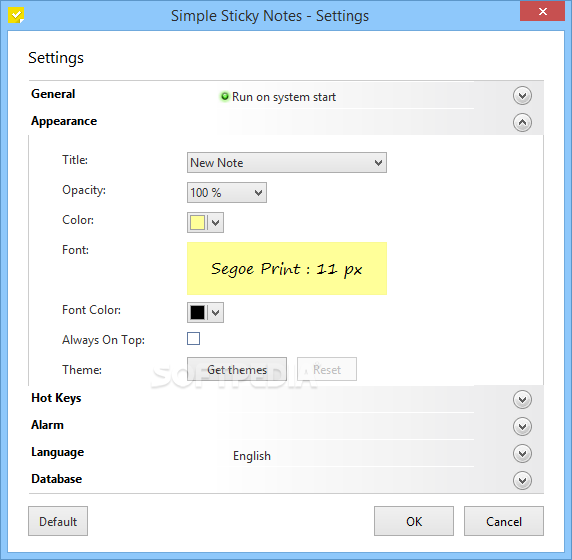Click the Segoe Print font preview box
This screenshot has height=560, width=572.
[287, 269]
